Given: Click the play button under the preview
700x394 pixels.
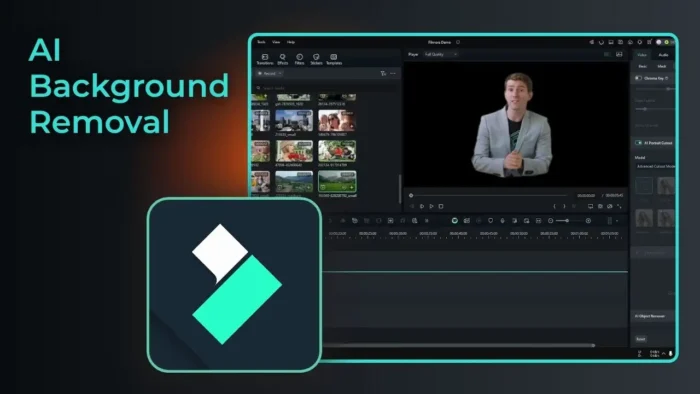Looking at the screenshot, I should [431, 206].
